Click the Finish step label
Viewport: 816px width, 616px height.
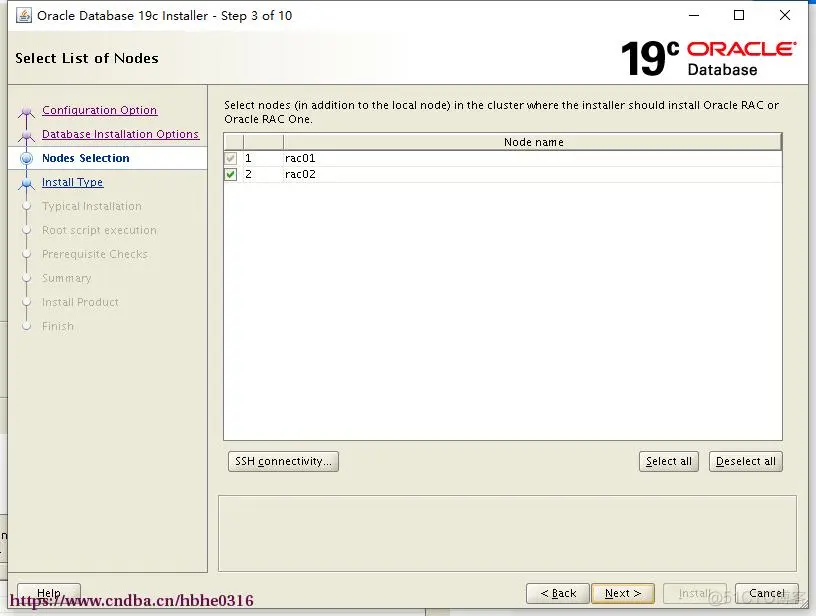tap(58, 326)
